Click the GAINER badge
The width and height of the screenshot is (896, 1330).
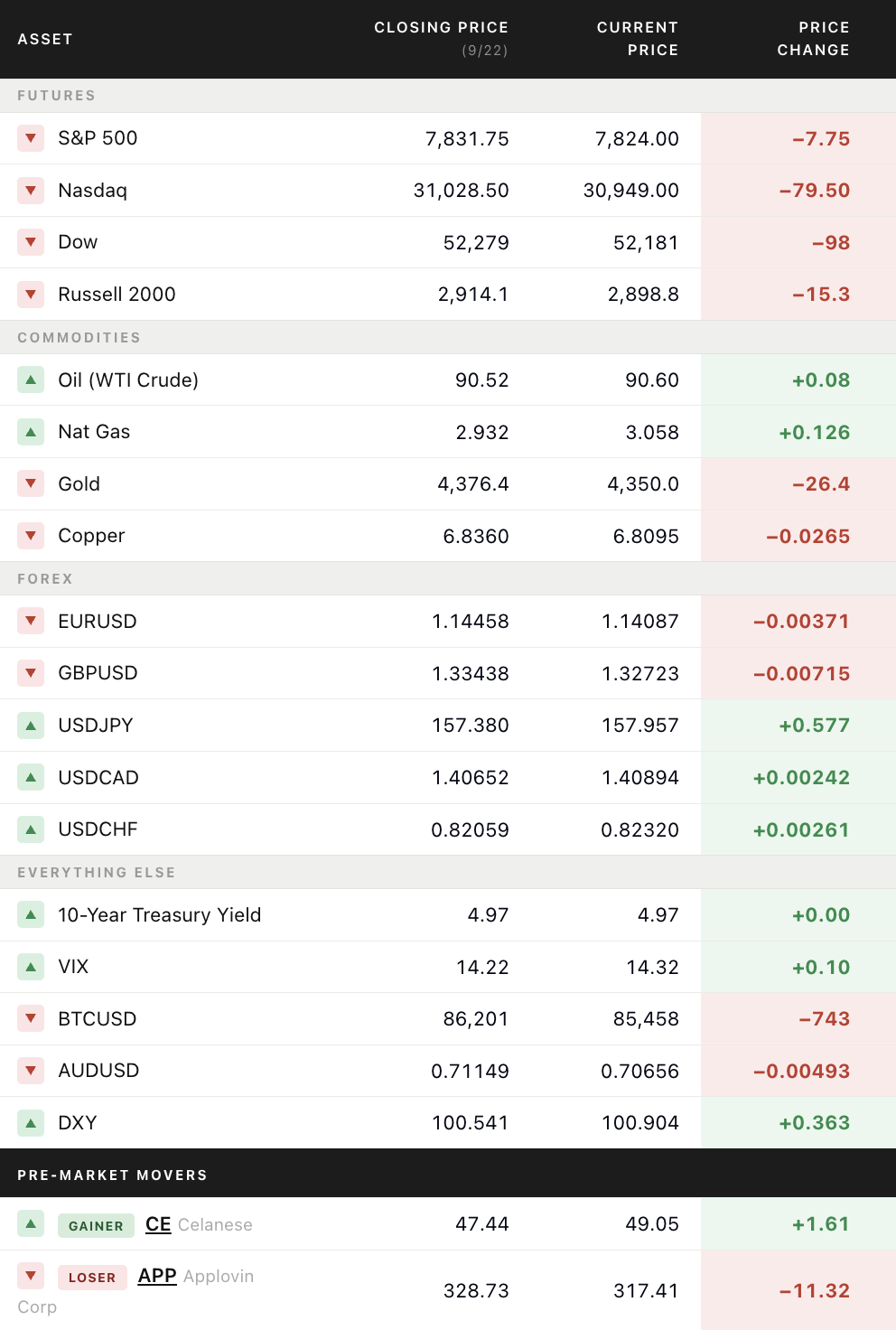96,1225
